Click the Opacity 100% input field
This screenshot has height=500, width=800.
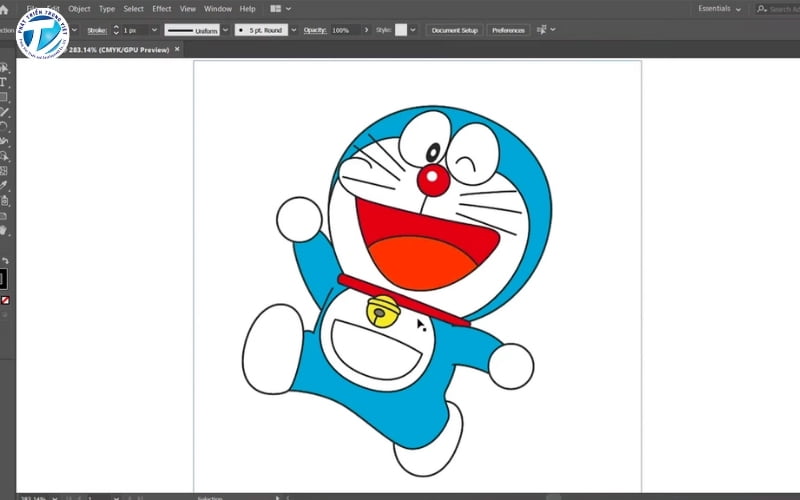point(341,30)
